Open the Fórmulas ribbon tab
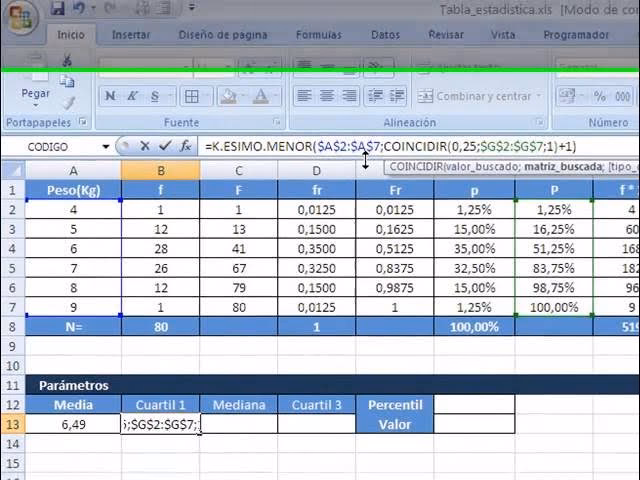 318,34
